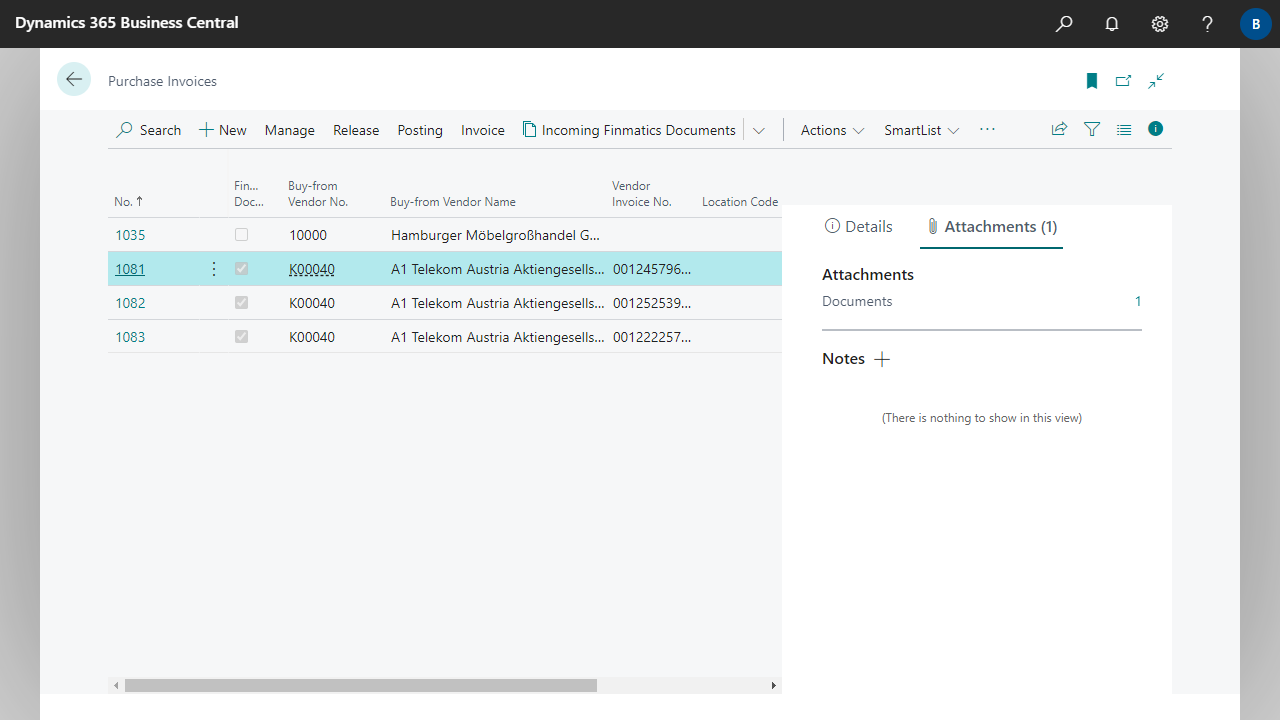The height and width of the screenshot is (720, 1280).
Task: Click the bookmark icon for this page
Action: pos(1092,81)
